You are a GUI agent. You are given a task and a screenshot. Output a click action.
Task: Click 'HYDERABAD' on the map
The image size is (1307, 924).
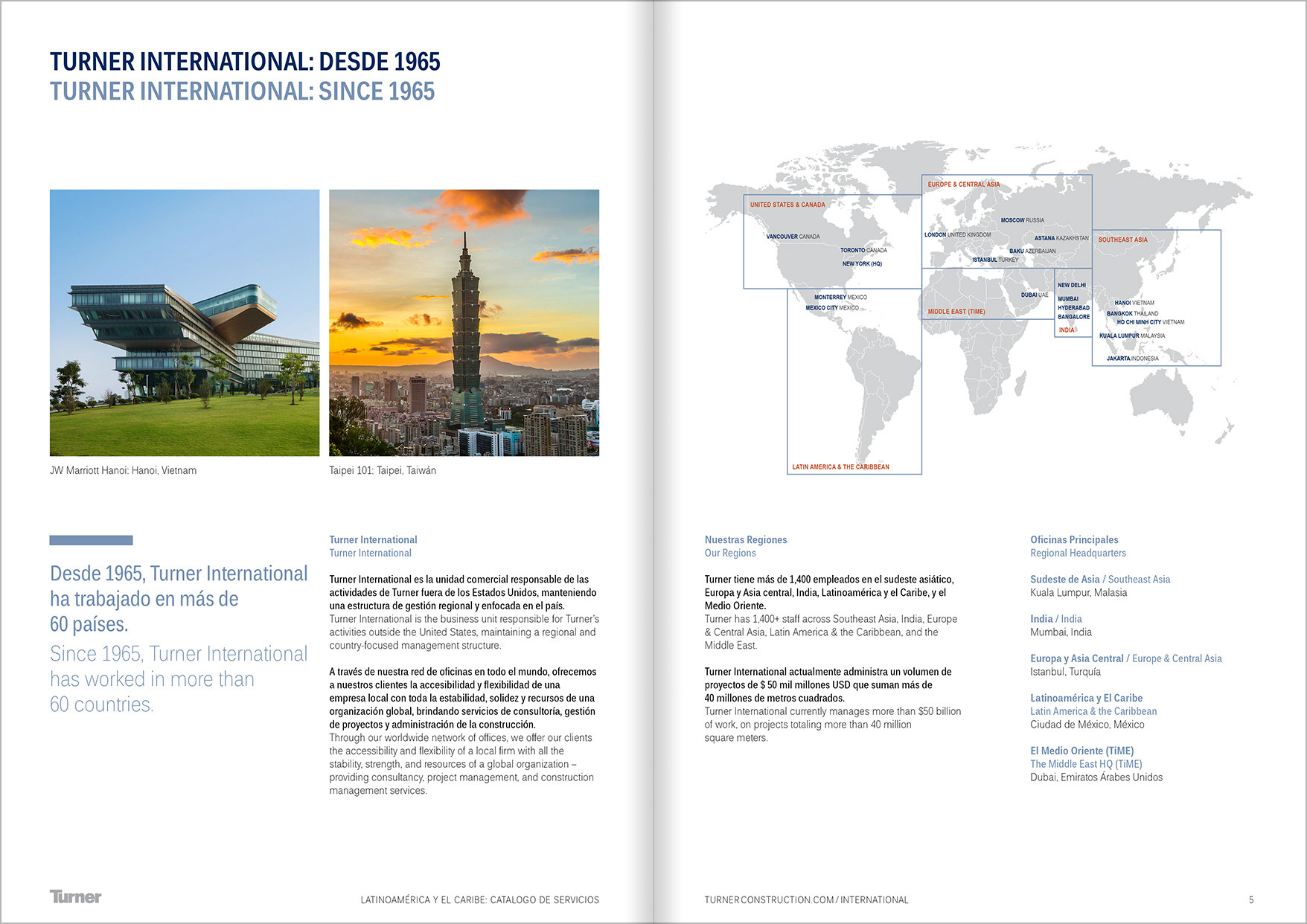pyautogui.click(x=1073, y=307)
